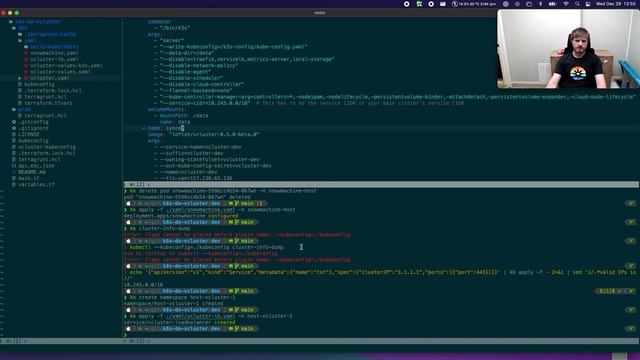
Task: Open terragrunt.hcl under the dev folder
Action: tap(45, 97)
